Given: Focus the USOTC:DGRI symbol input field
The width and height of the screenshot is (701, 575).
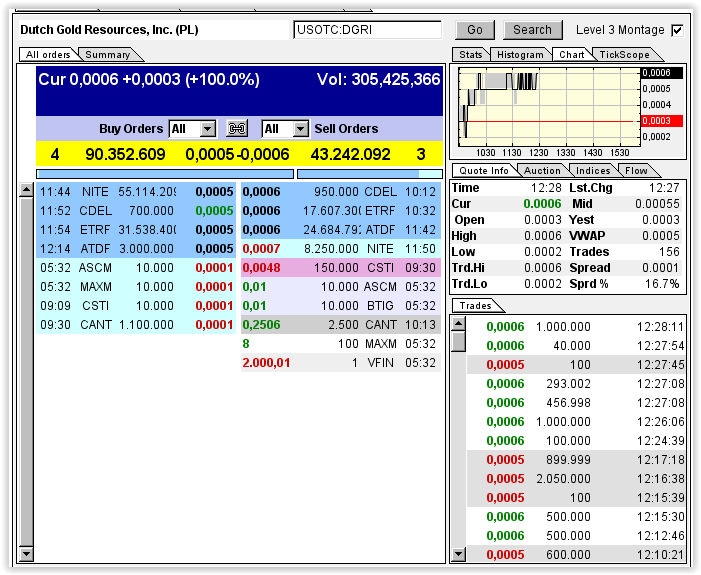Looking at the screenshot, I should [x=367, y=30].
